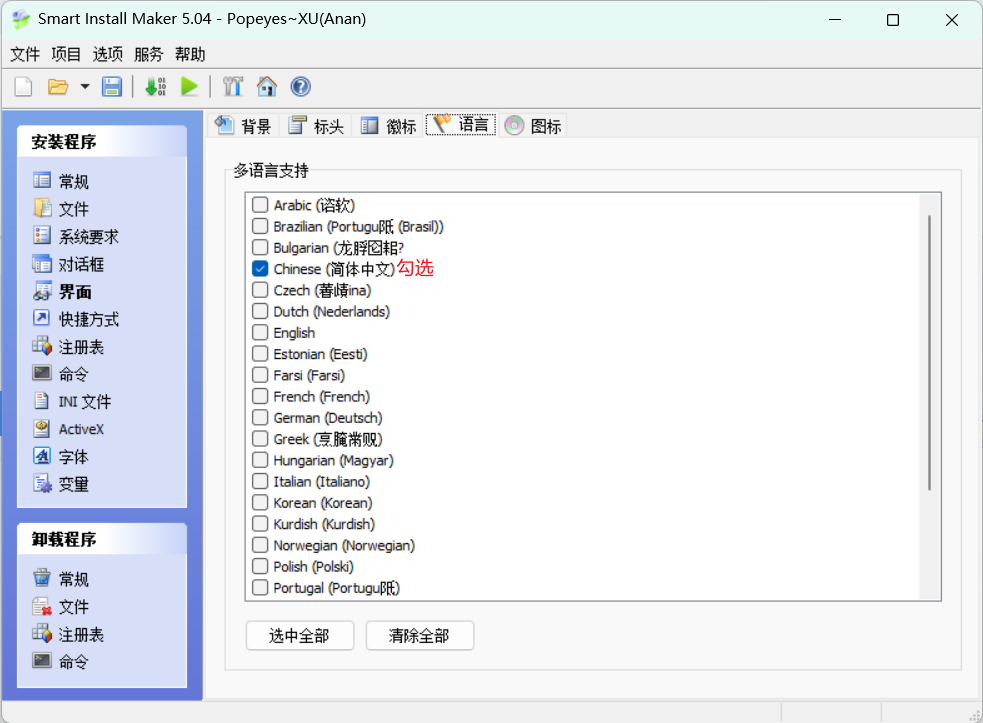
Task: Click the compile installer icon
Action: click(x=155, y=87)
